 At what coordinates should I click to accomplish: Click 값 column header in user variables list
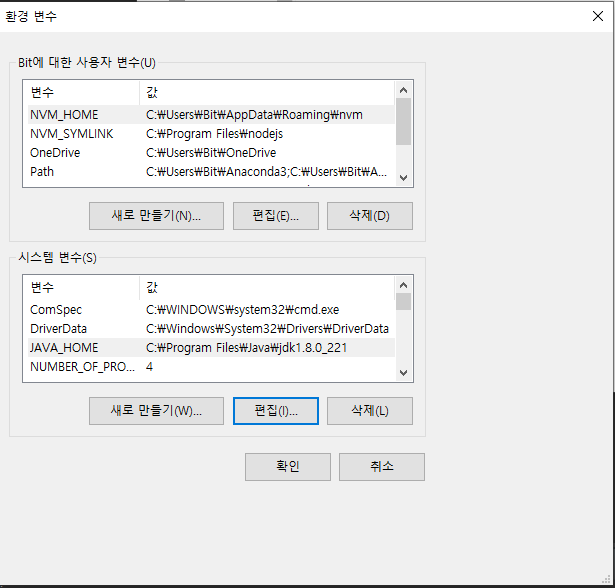coord(267,93)
